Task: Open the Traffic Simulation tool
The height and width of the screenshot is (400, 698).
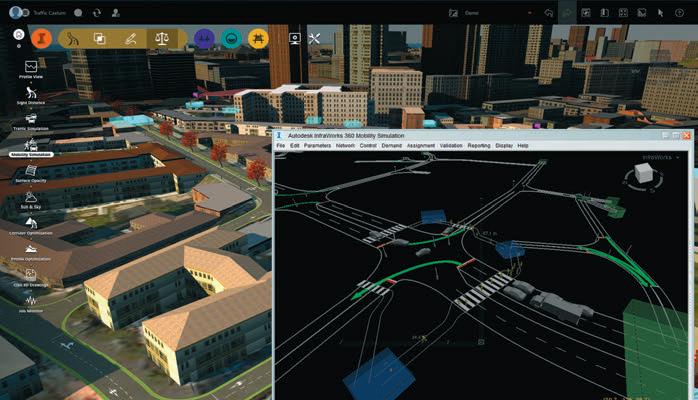Action: [x=31, y=121]
